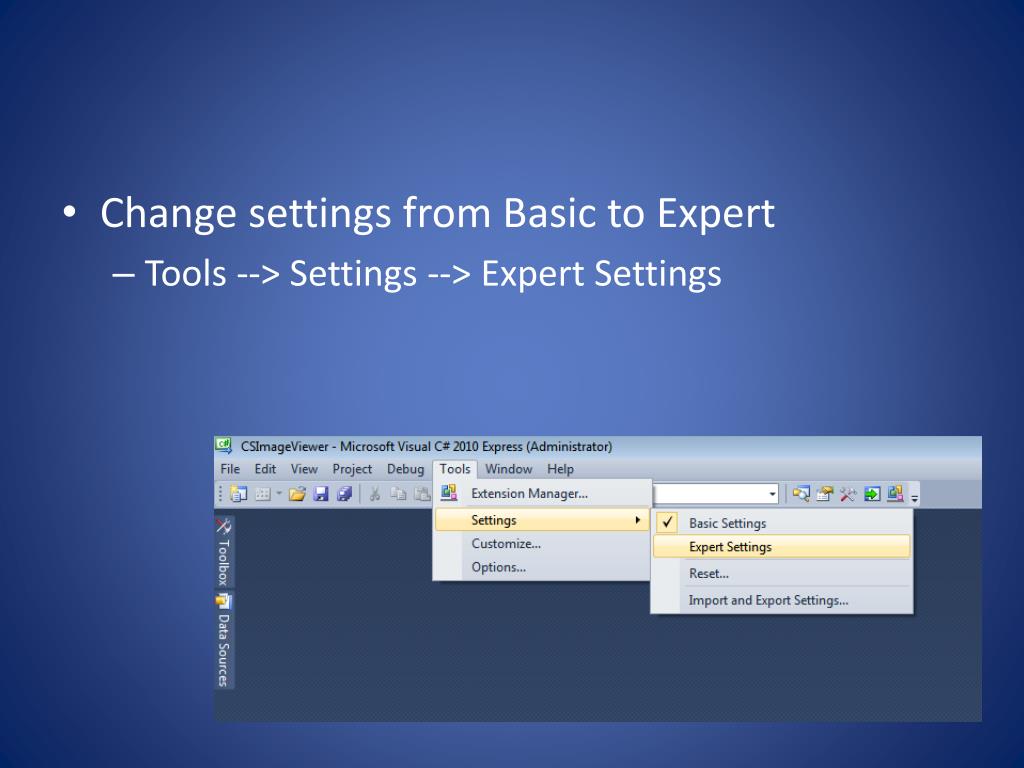Click the Toolbox wrench-and-hammer toolbar icon
The height and width of the screenshot is (768, 1024).
click(x=849, y=493)
